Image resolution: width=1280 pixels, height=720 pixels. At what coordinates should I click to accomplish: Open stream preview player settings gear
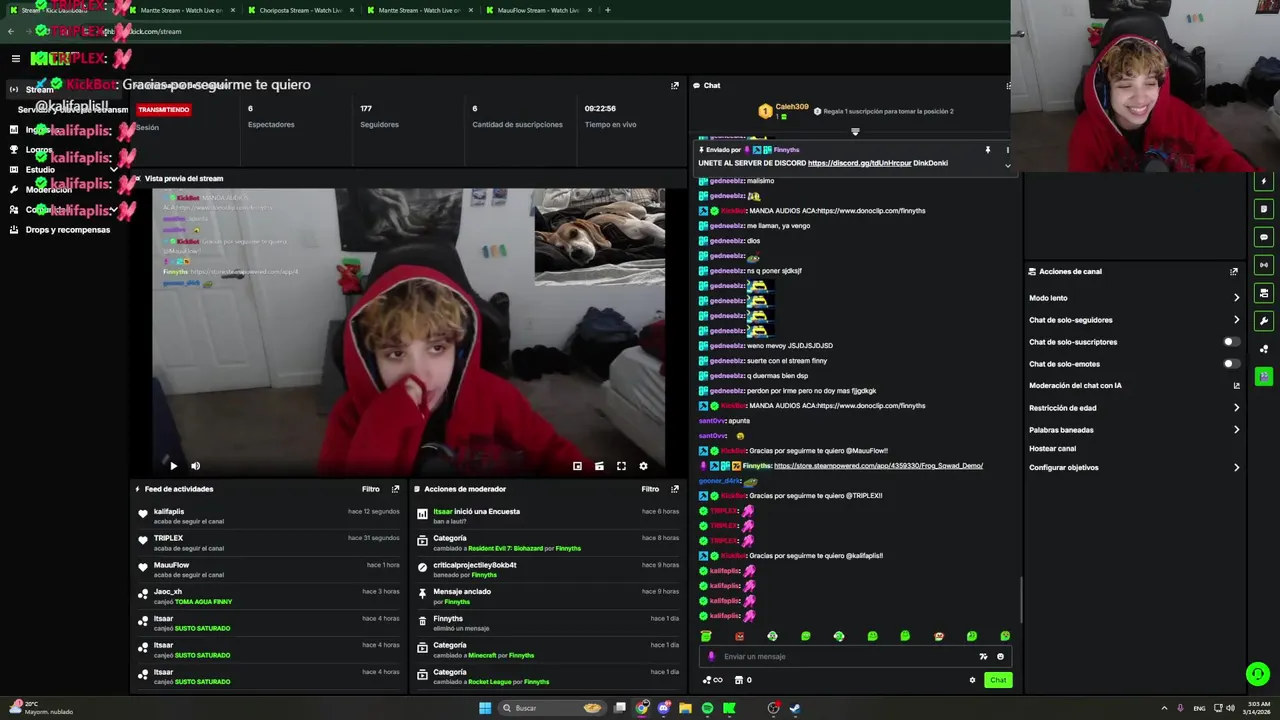pos(643,466)
